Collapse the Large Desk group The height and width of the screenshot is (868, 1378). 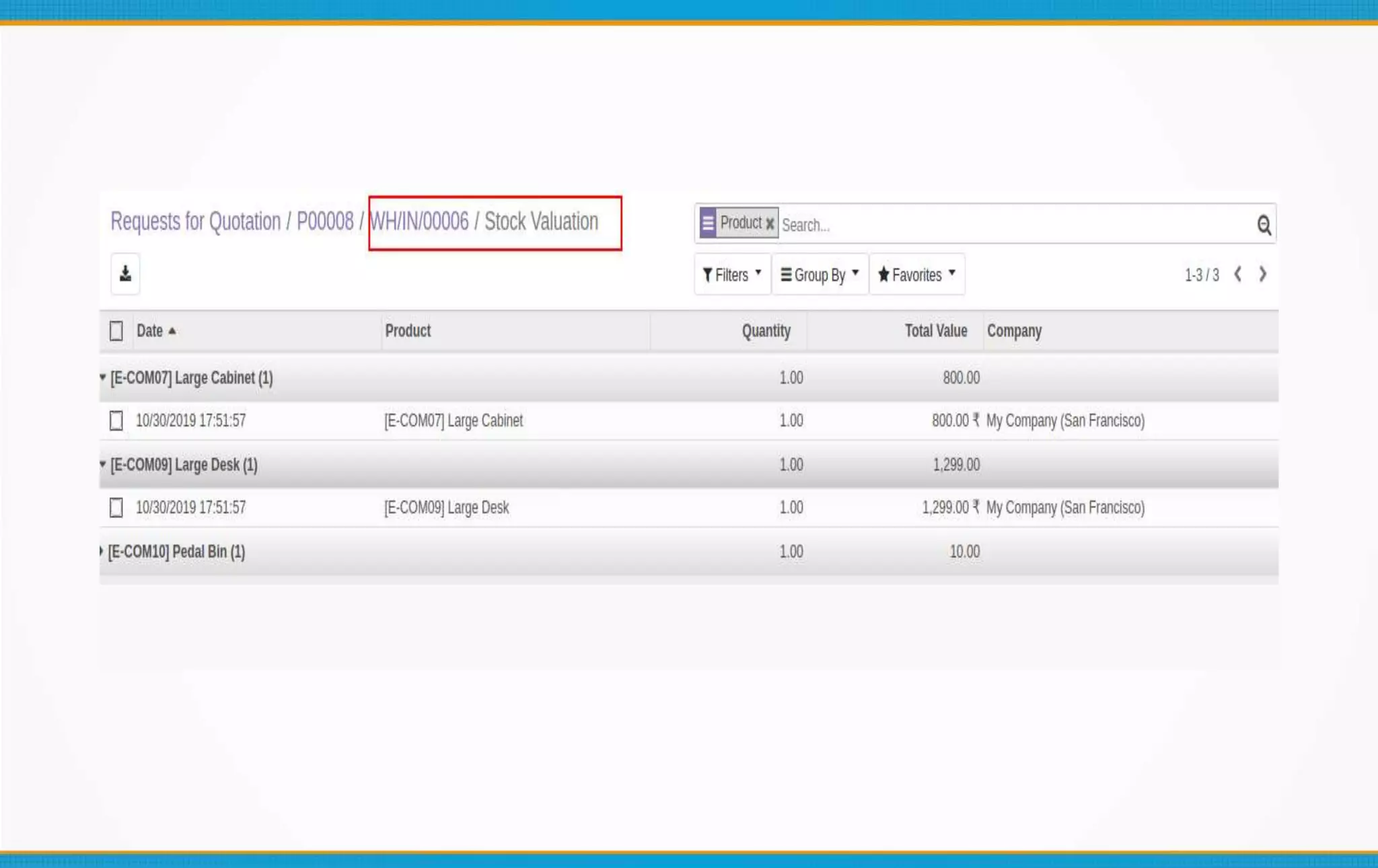point(183,465)
